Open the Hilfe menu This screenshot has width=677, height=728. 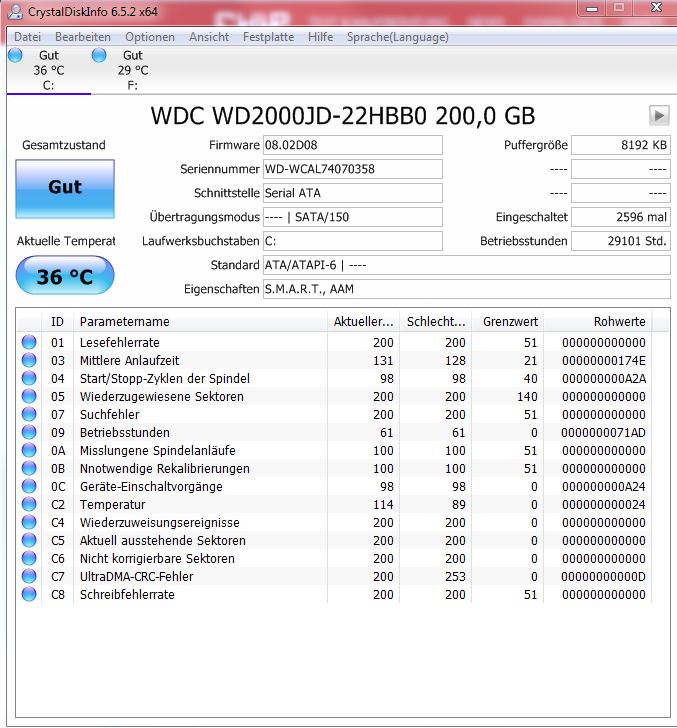pyautogui.click(x=320, y=37)
